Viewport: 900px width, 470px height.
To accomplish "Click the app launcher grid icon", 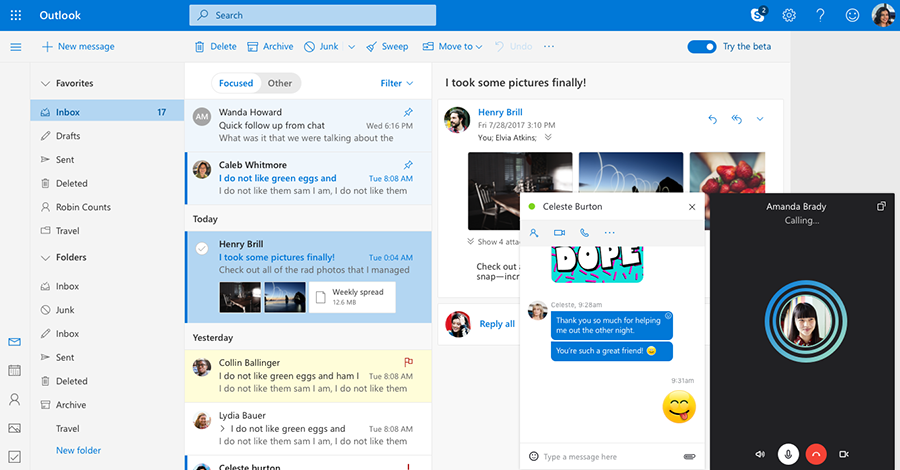I will pos(15,15).
